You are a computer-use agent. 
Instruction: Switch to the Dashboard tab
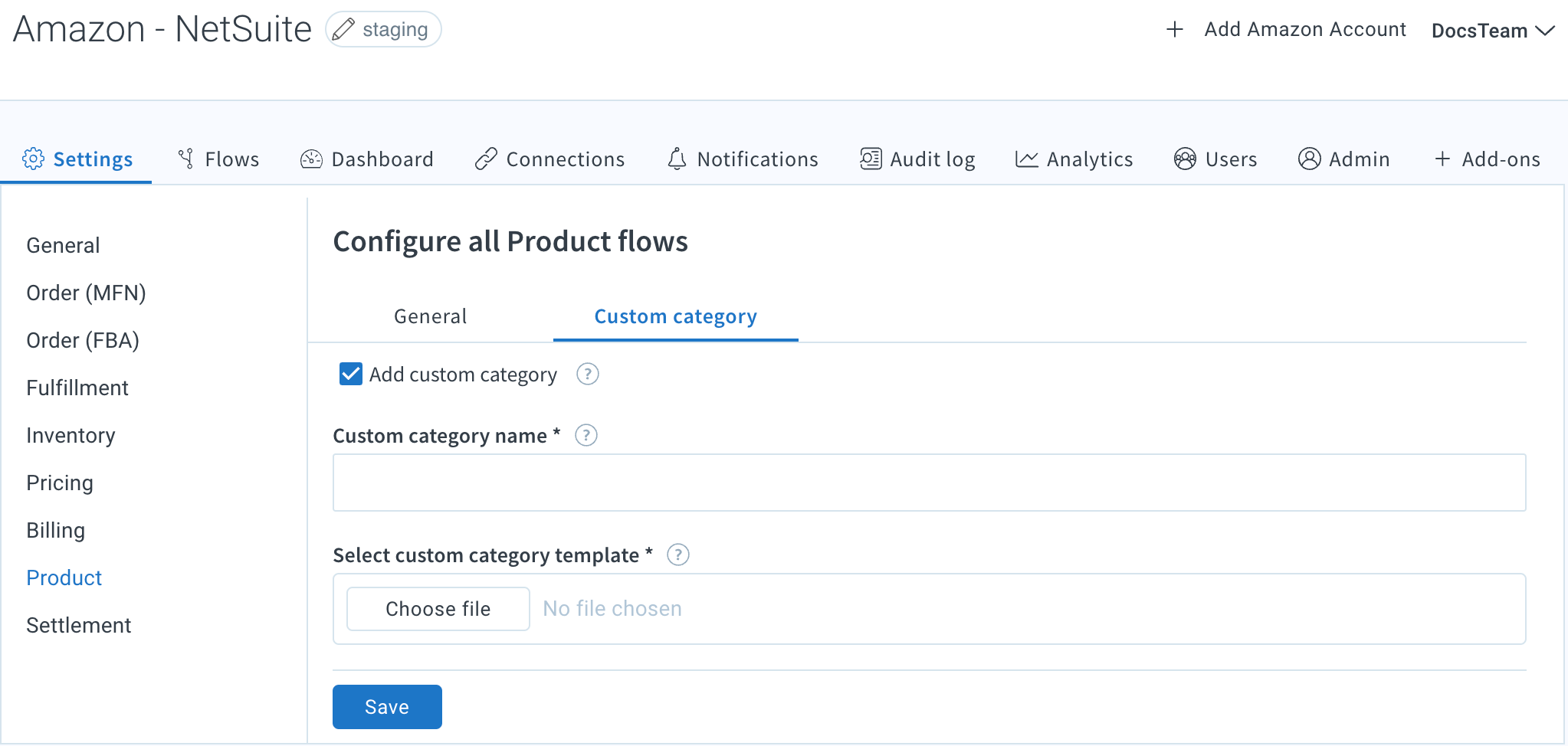click(367, 159)
